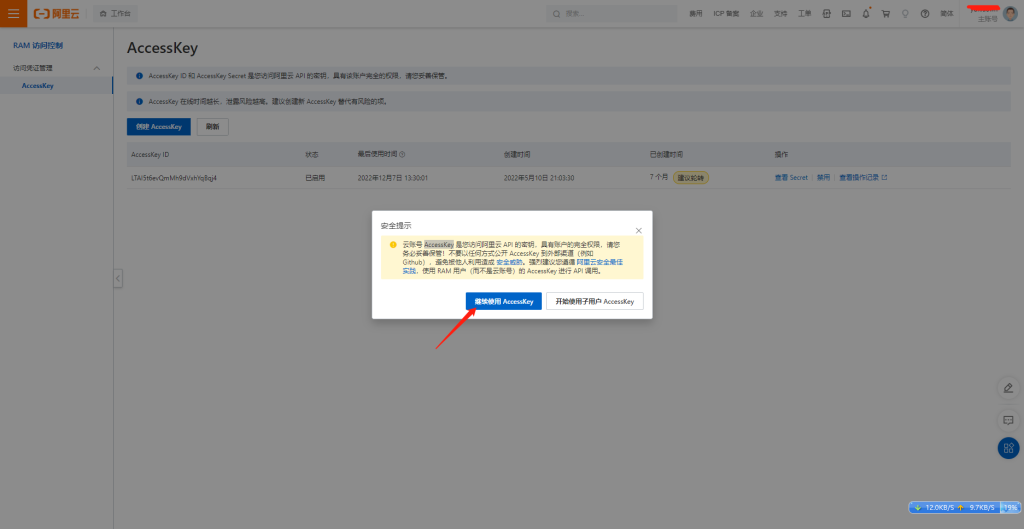
Task: Open the 企业 menu in the top bar
Action: (x=756, y=14)
